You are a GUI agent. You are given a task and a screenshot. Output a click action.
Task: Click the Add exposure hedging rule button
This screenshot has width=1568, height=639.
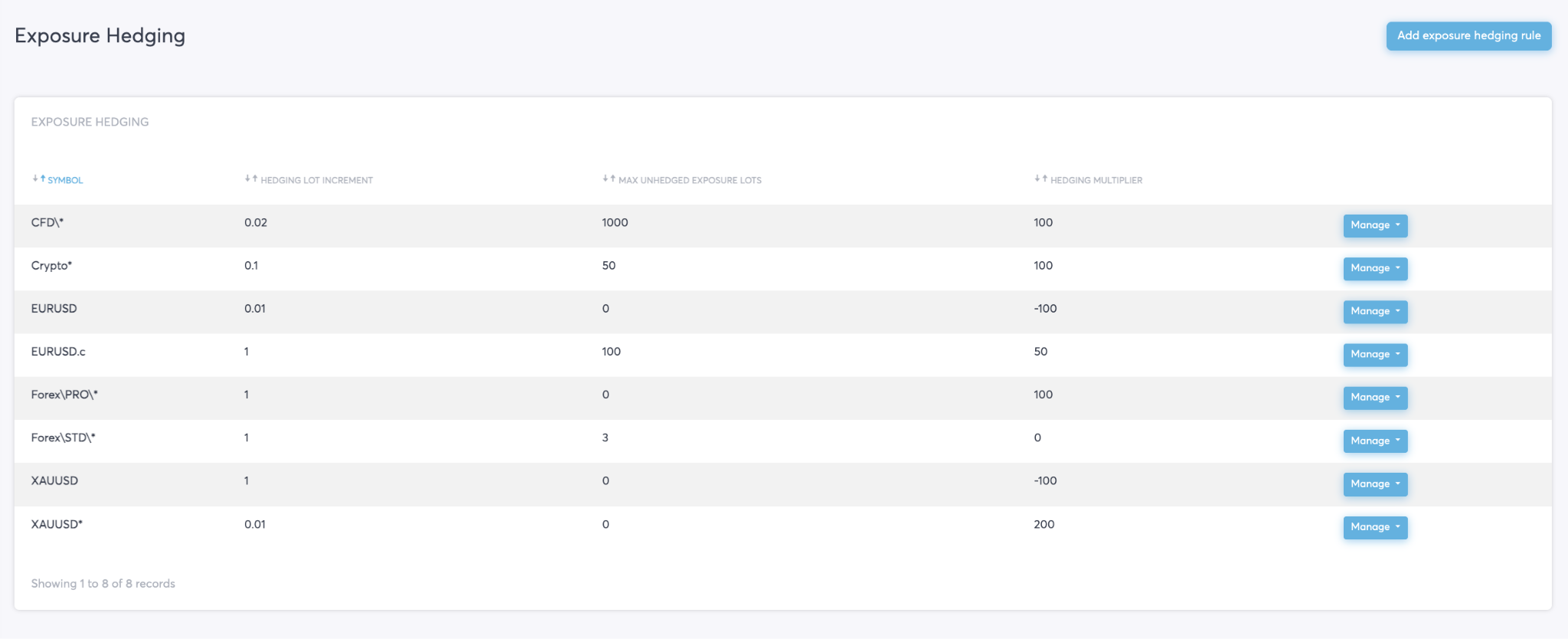tap(1468, 36)
